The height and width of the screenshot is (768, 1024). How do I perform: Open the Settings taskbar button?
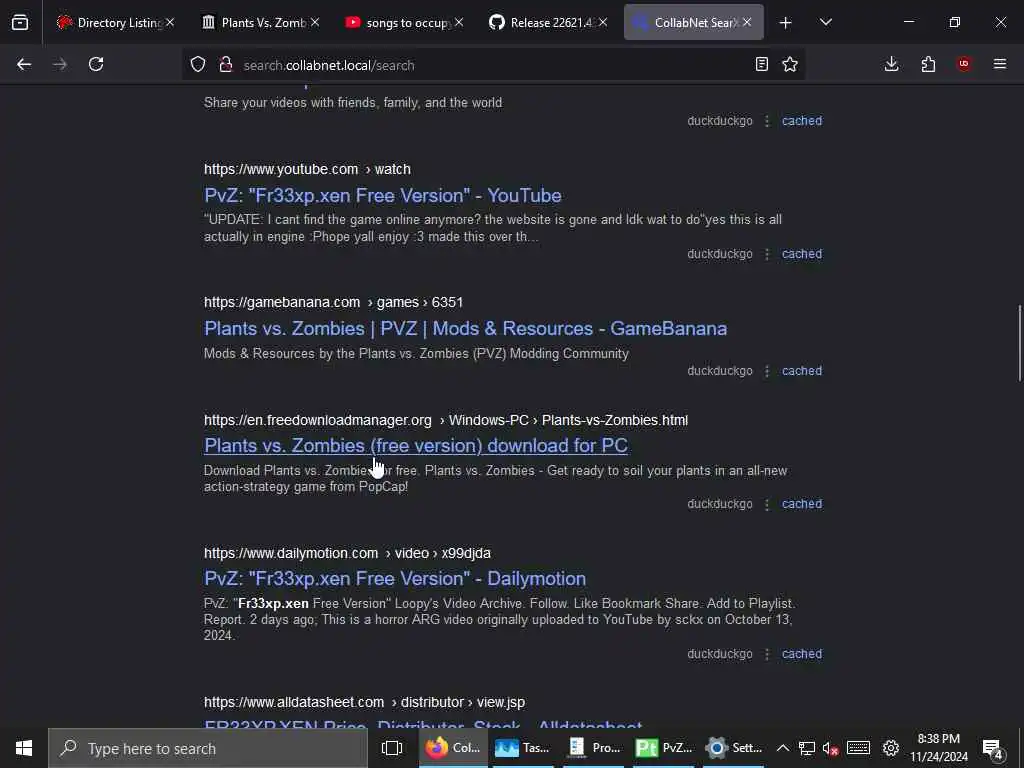(x=735, y=748)
